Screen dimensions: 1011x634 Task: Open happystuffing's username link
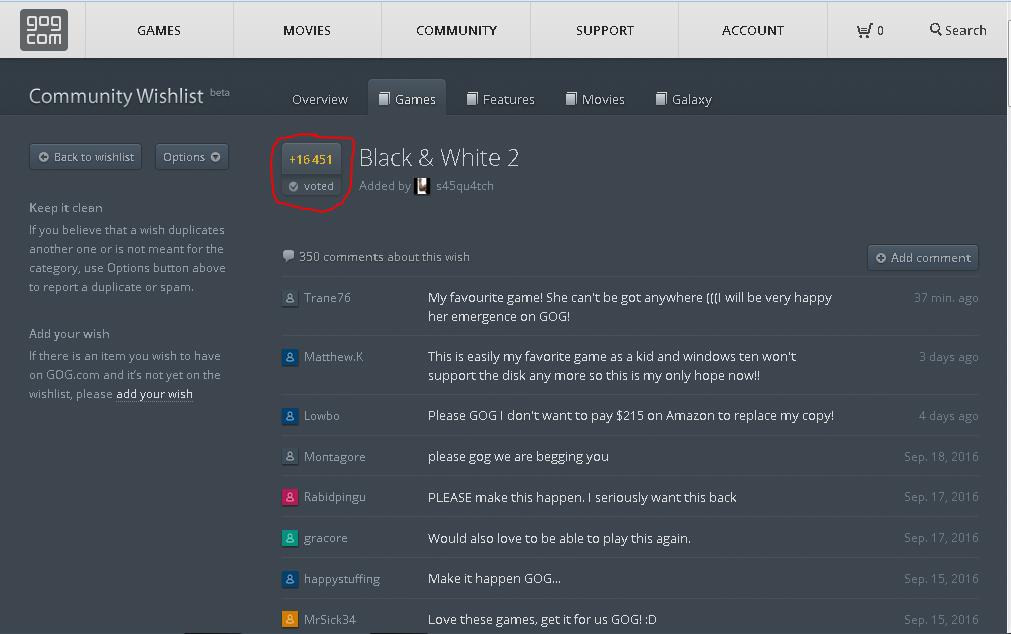[342, 579]
